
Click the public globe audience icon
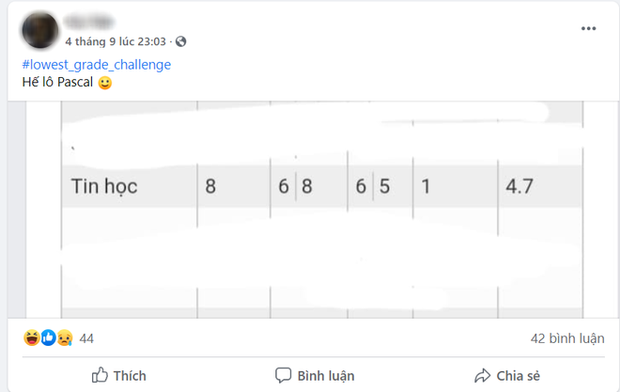tap(181, 42)
